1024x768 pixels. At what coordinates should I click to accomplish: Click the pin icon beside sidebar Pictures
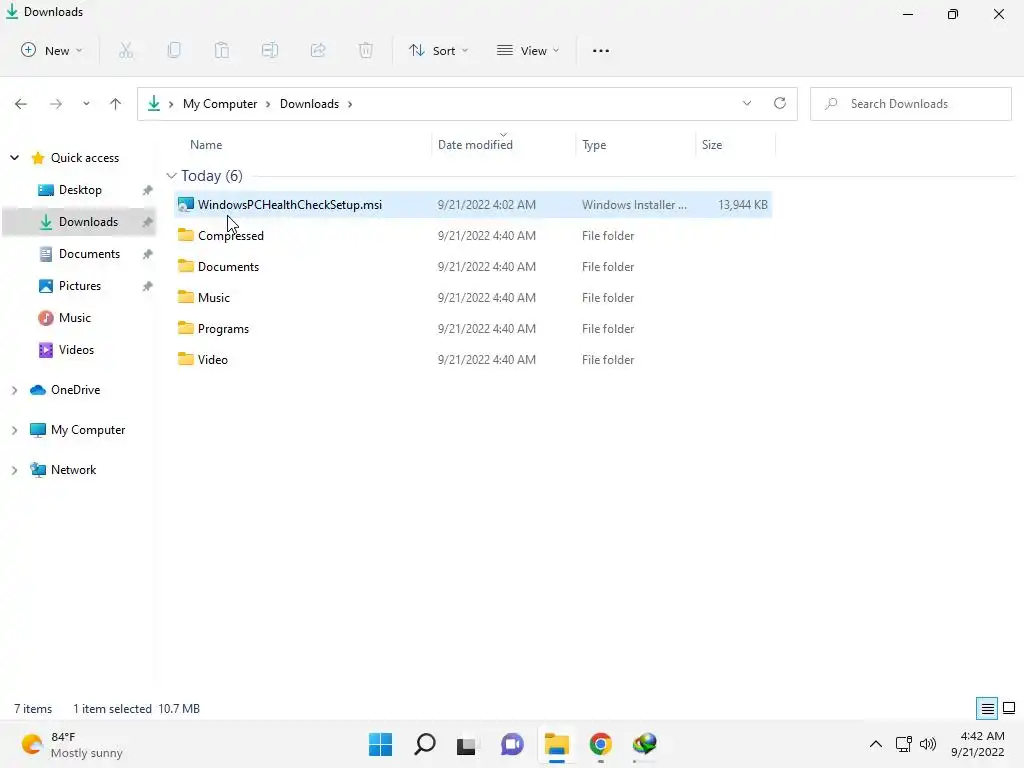point(148,286)
